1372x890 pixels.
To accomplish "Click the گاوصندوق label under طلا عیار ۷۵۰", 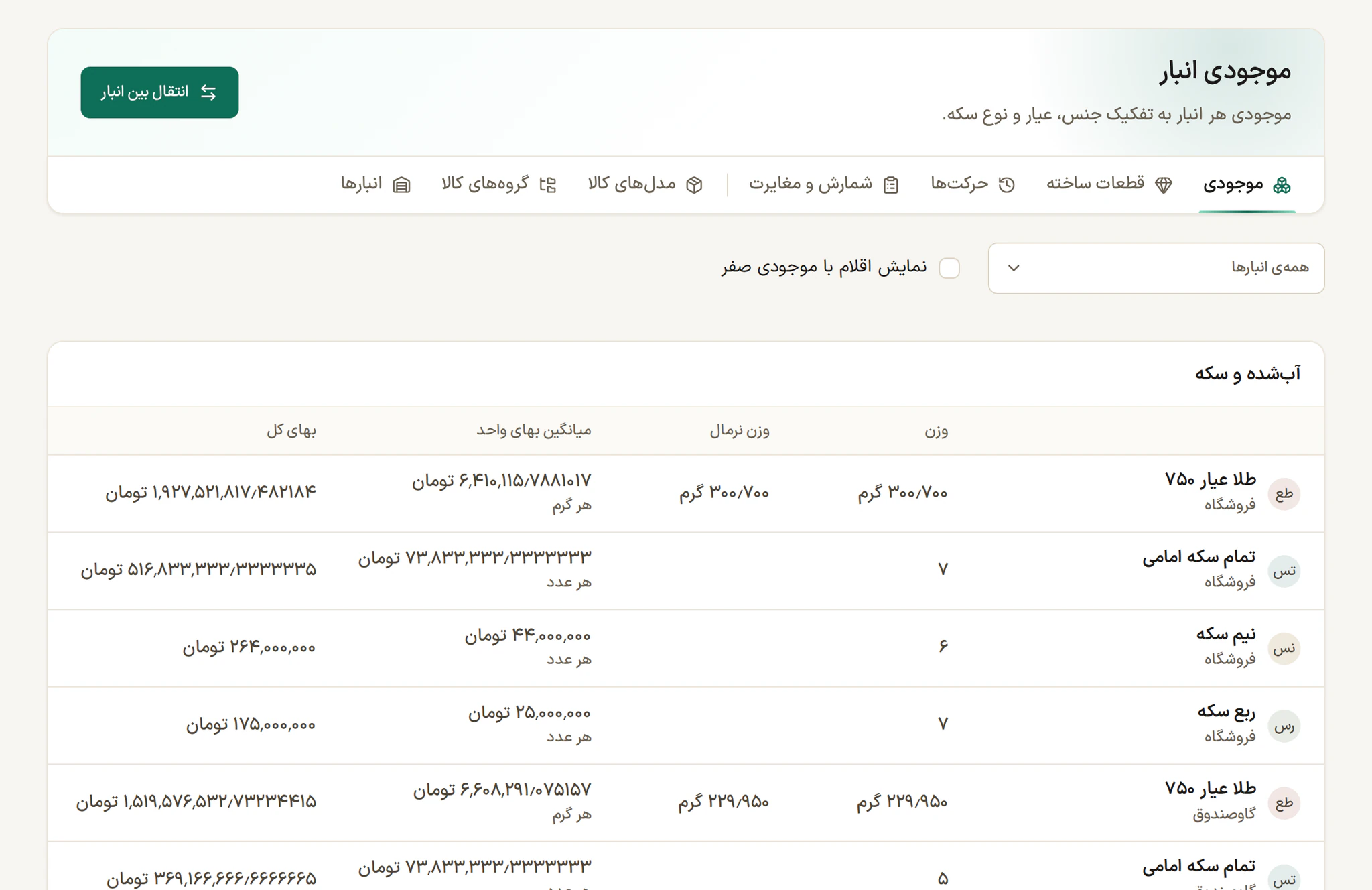I will click(1224, 814).
